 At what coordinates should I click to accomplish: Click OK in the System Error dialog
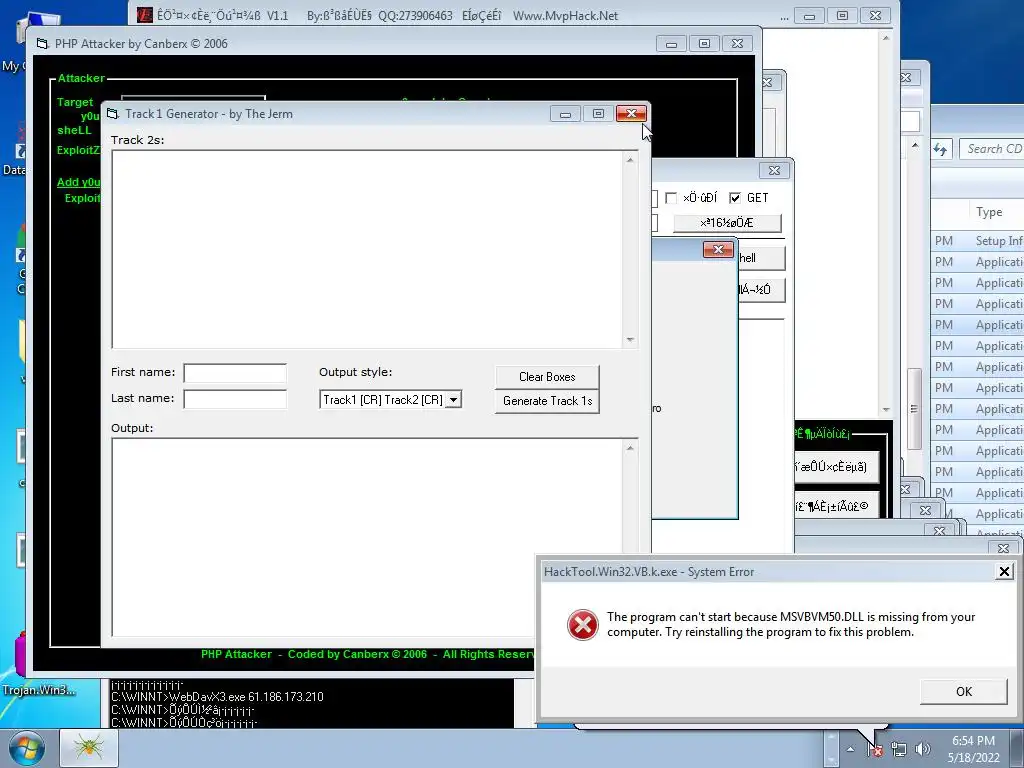click(x=963, y=692)
